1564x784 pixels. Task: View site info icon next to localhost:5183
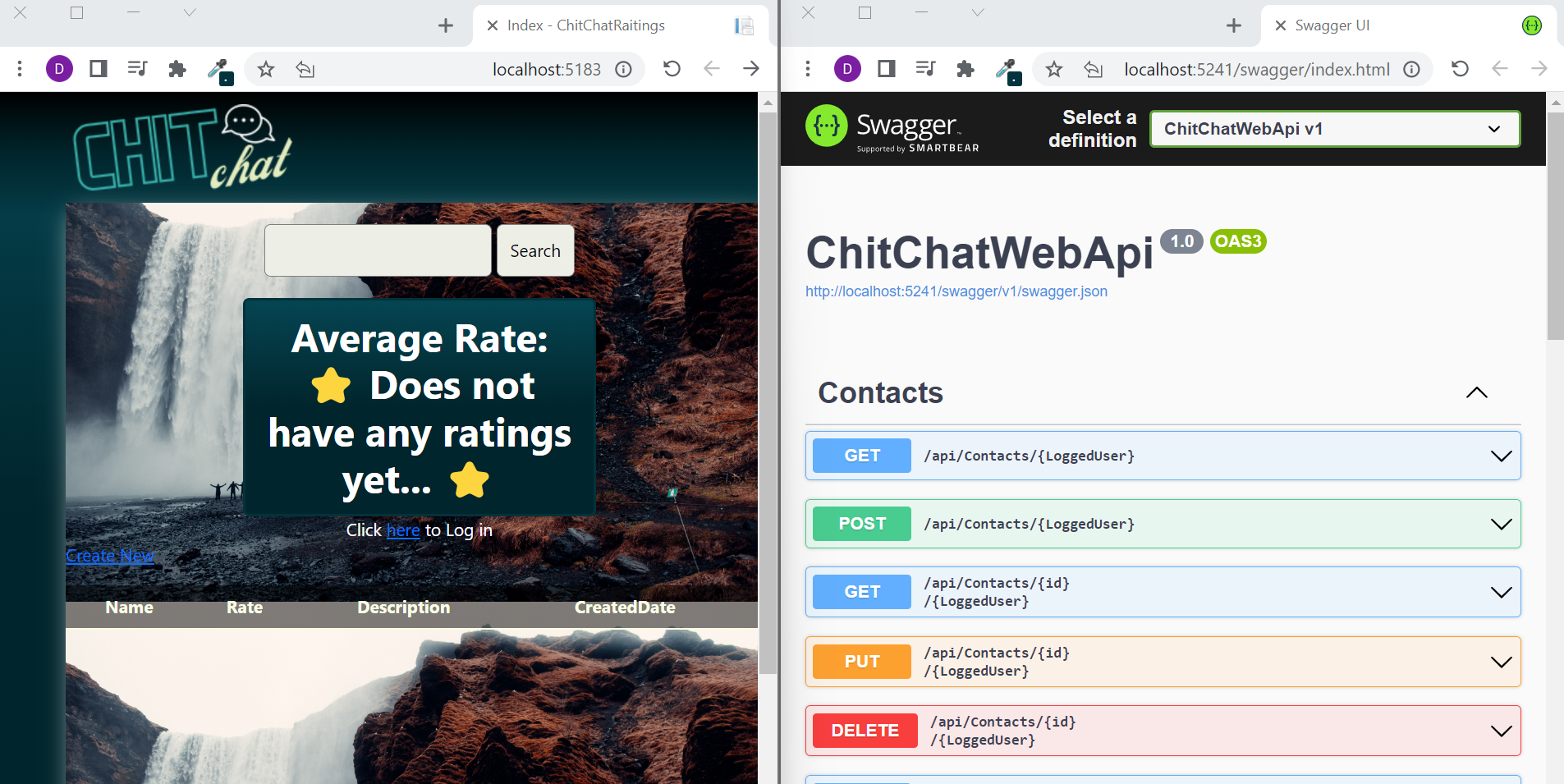pos(624,69)
